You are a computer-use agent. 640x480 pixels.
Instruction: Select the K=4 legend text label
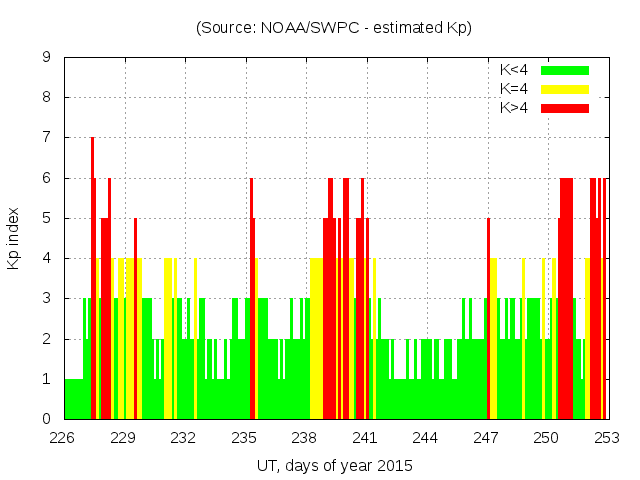pyautogui.click(x=514, y=89)
